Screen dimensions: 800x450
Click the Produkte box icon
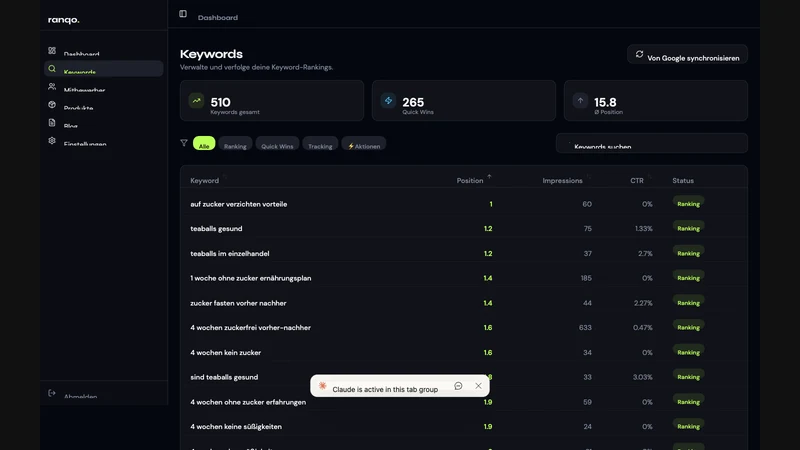52,104
